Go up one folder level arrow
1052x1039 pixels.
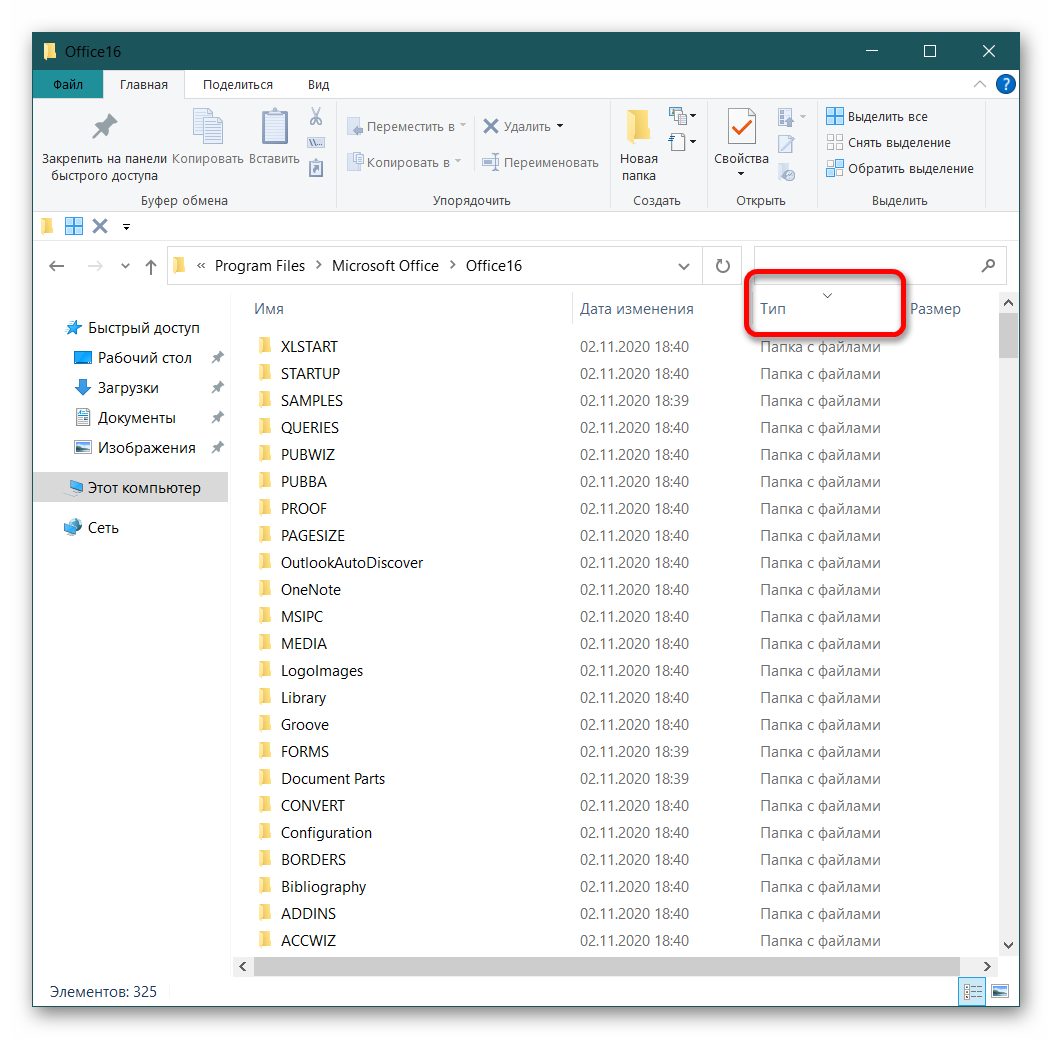click(x=151, y=266)
